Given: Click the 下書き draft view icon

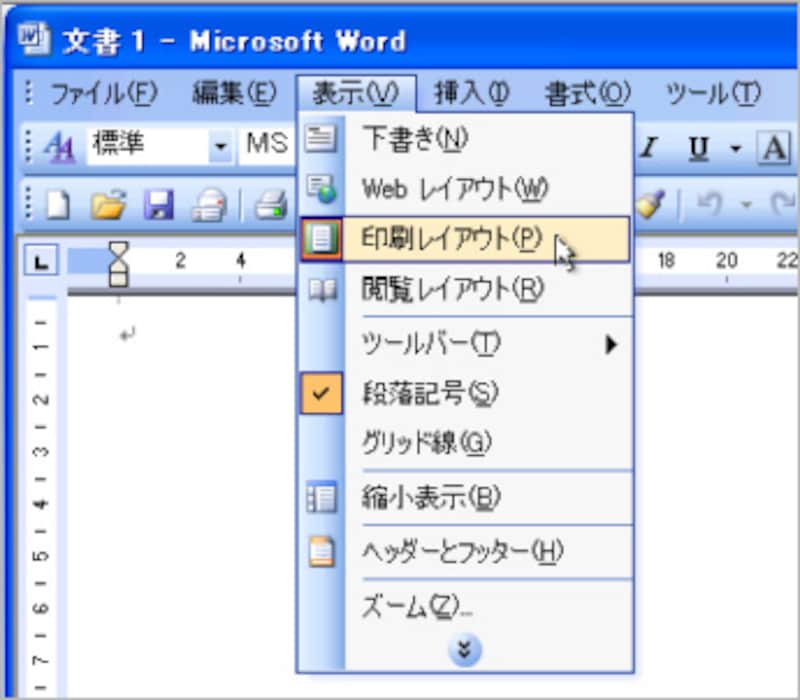Looking at the screenshot, I should pyautogui.click(x=321, y=139).
